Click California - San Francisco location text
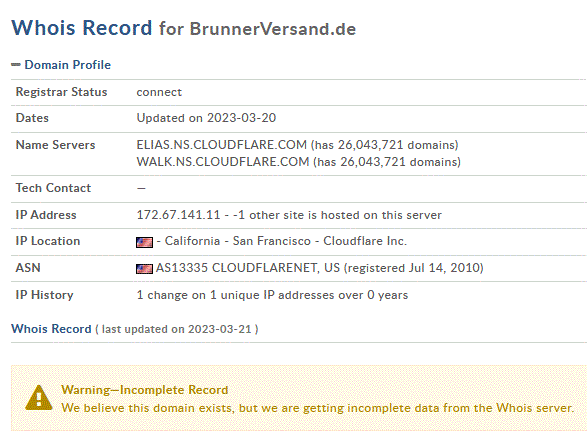588x434 pixels. [238, 241]
